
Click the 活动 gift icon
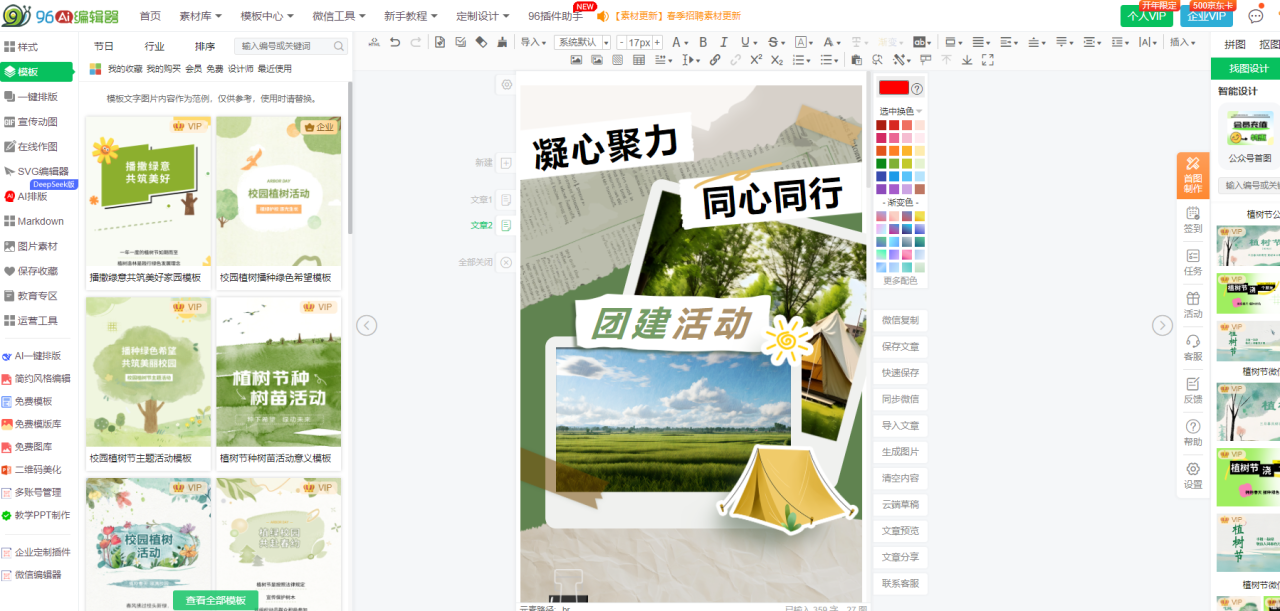pyautogui.click(x=1192, y=303)
